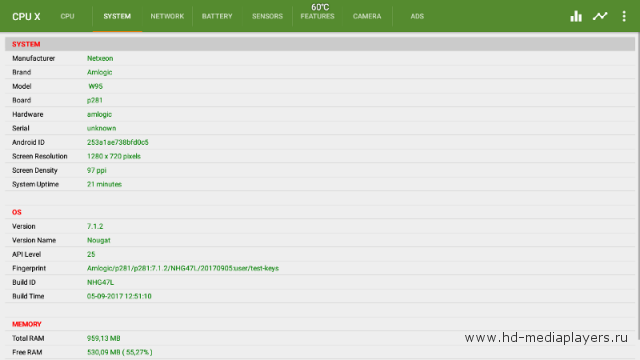Open the BATTERY tab
This screenshot has height=360, width=640.
(x=217, y=16)
